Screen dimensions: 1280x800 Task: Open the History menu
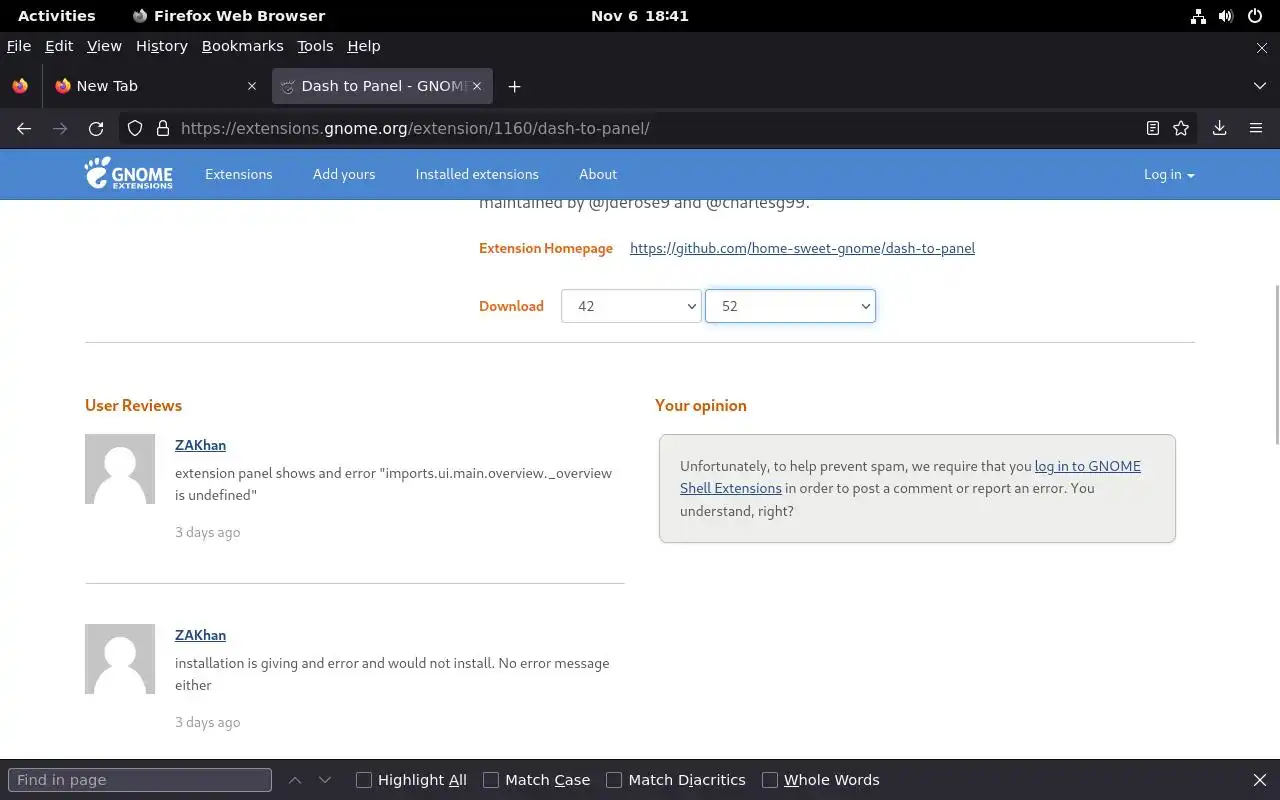tap(162, 46)
